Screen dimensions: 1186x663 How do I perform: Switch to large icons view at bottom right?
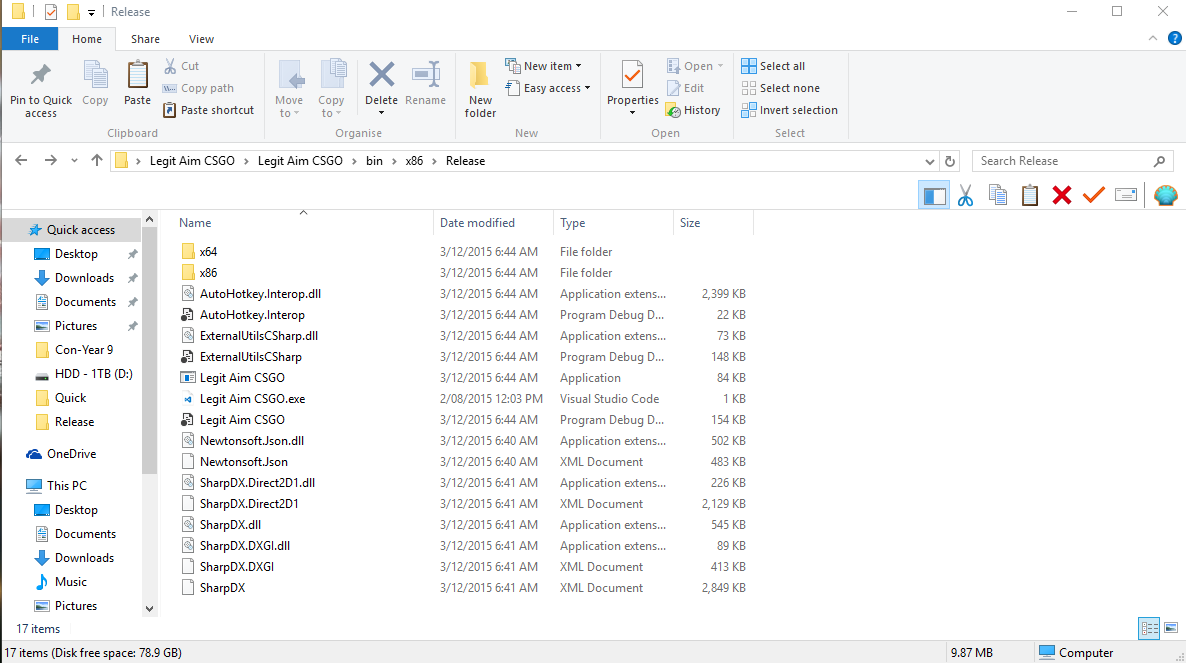[x=1171, y=628]
